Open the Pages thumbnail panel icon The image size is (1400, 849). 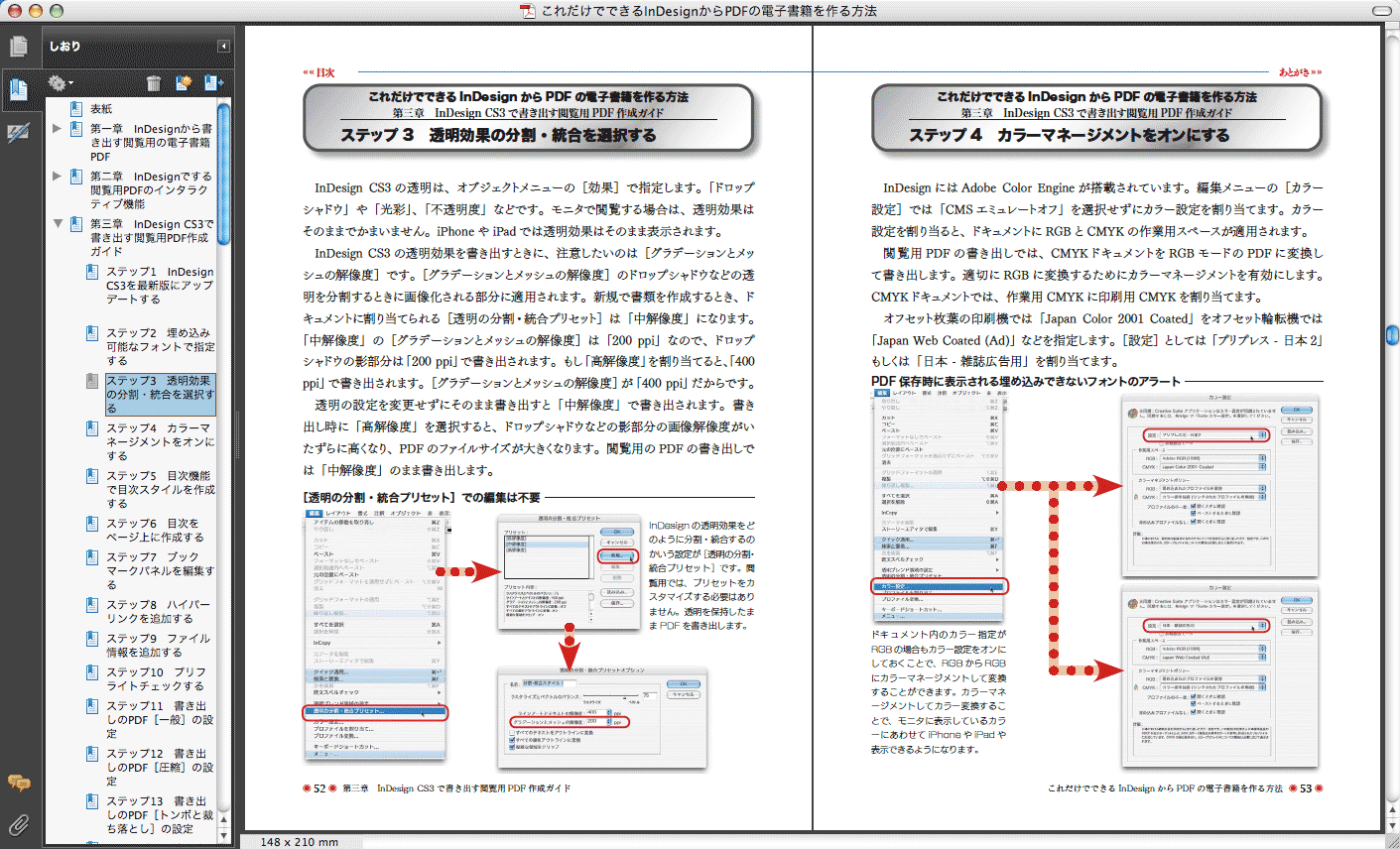(18, 46)
